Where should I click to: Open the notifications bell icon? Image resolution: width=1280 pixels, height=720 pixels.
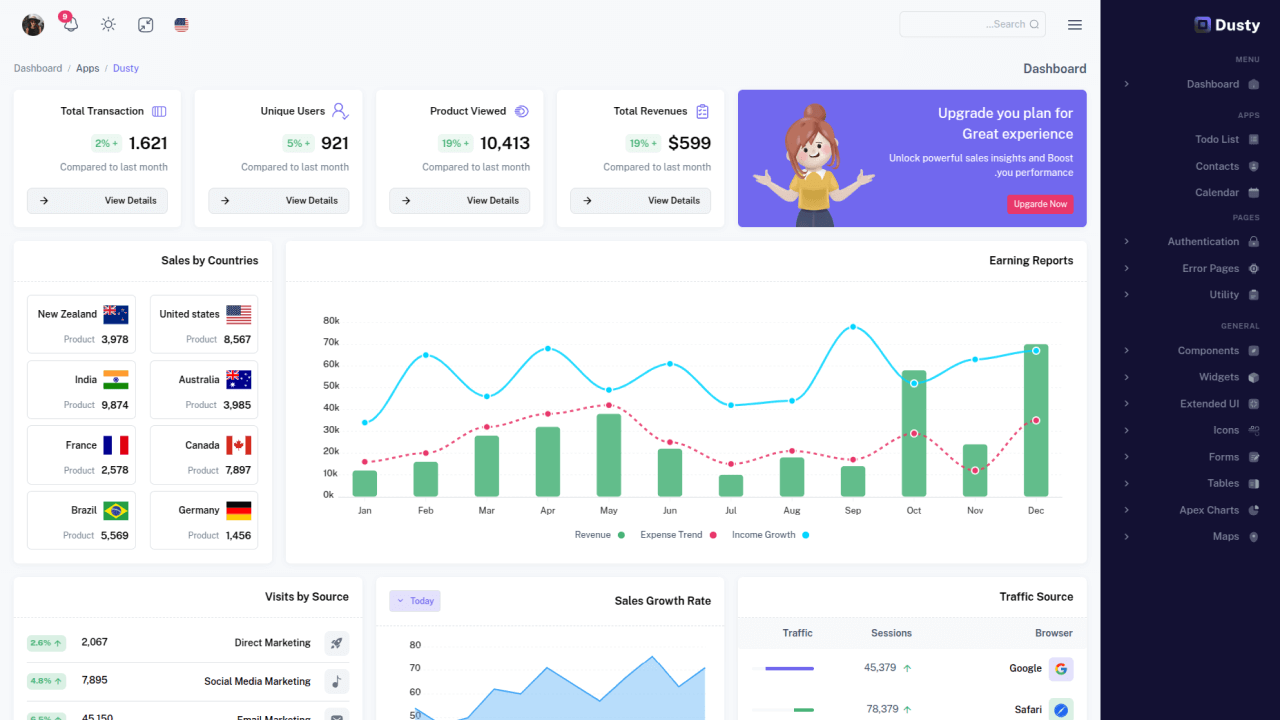click(x=70, y=24)
